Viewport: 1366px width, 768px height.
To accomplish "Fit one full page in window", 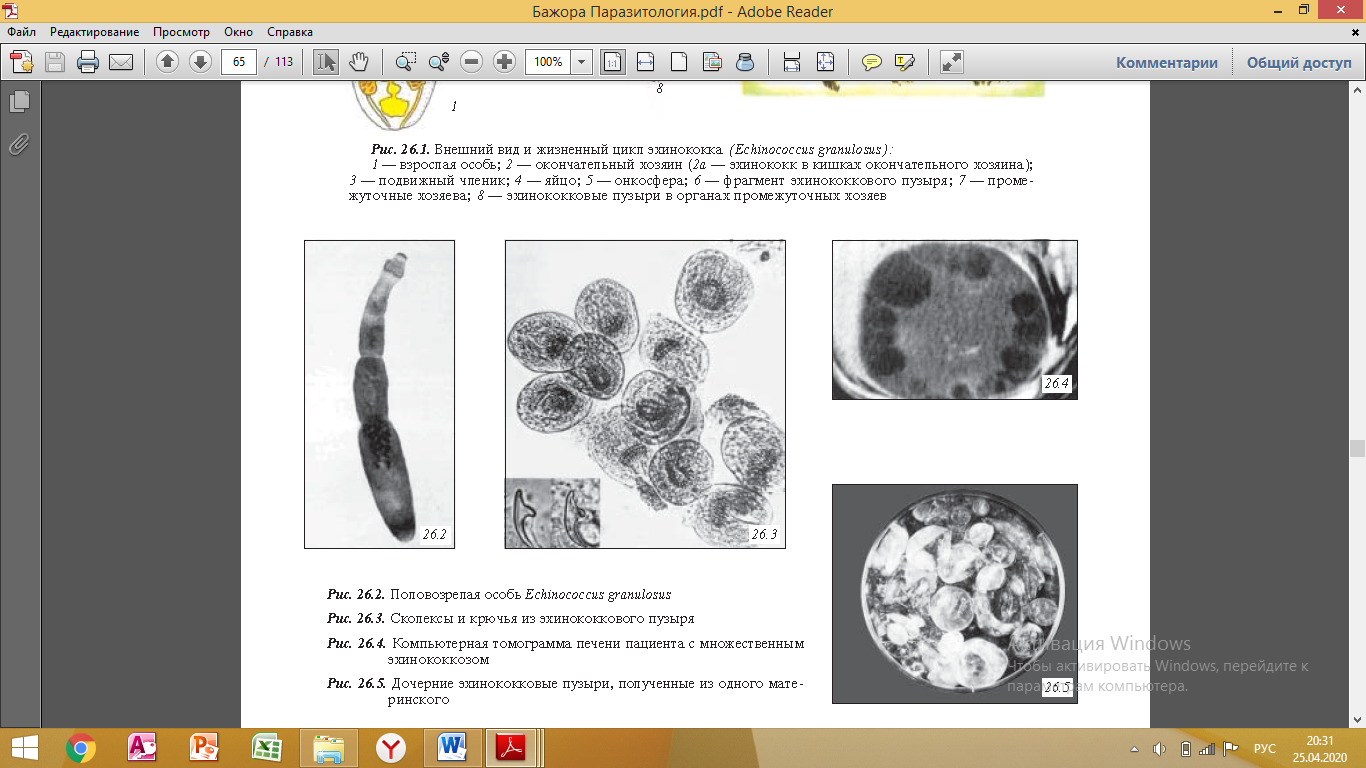I will [678, 62].
